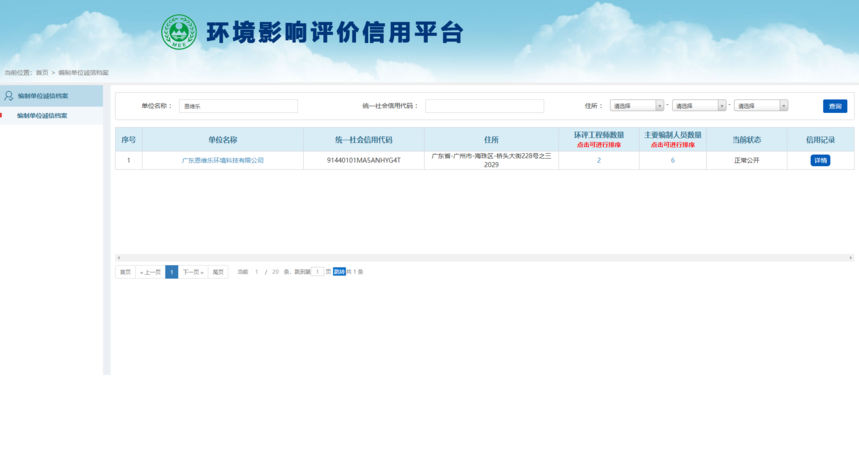
Task: Click the horizontal scrollbar right arrow
Action: (851, 258)
